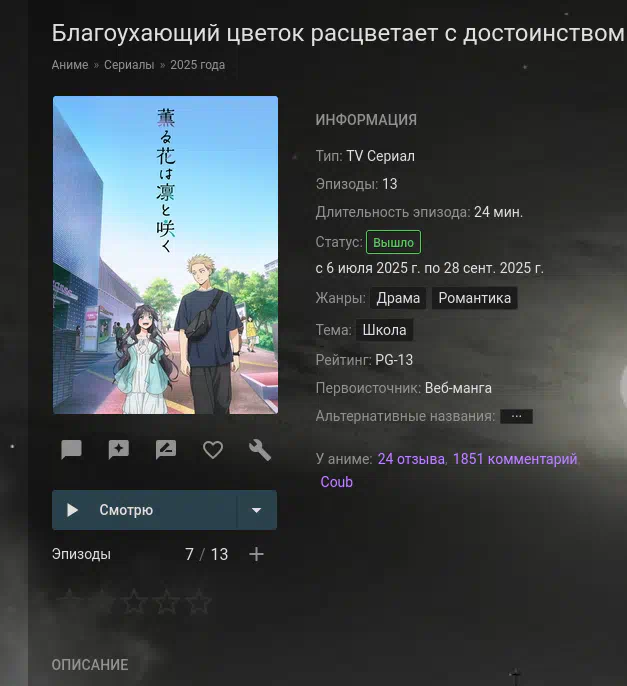
Task: Click the anime poster image
Action: coord(165,255)
